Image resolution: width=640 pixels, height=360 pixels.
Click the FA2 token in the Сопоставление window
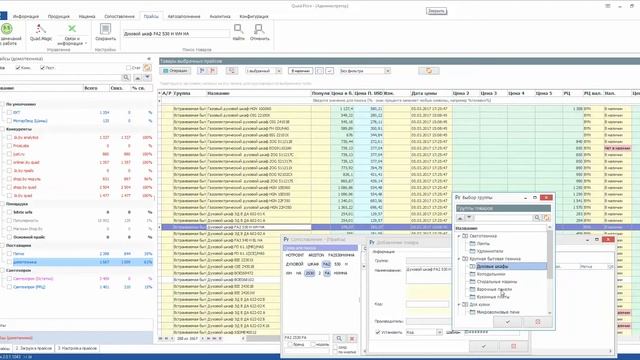326,264
